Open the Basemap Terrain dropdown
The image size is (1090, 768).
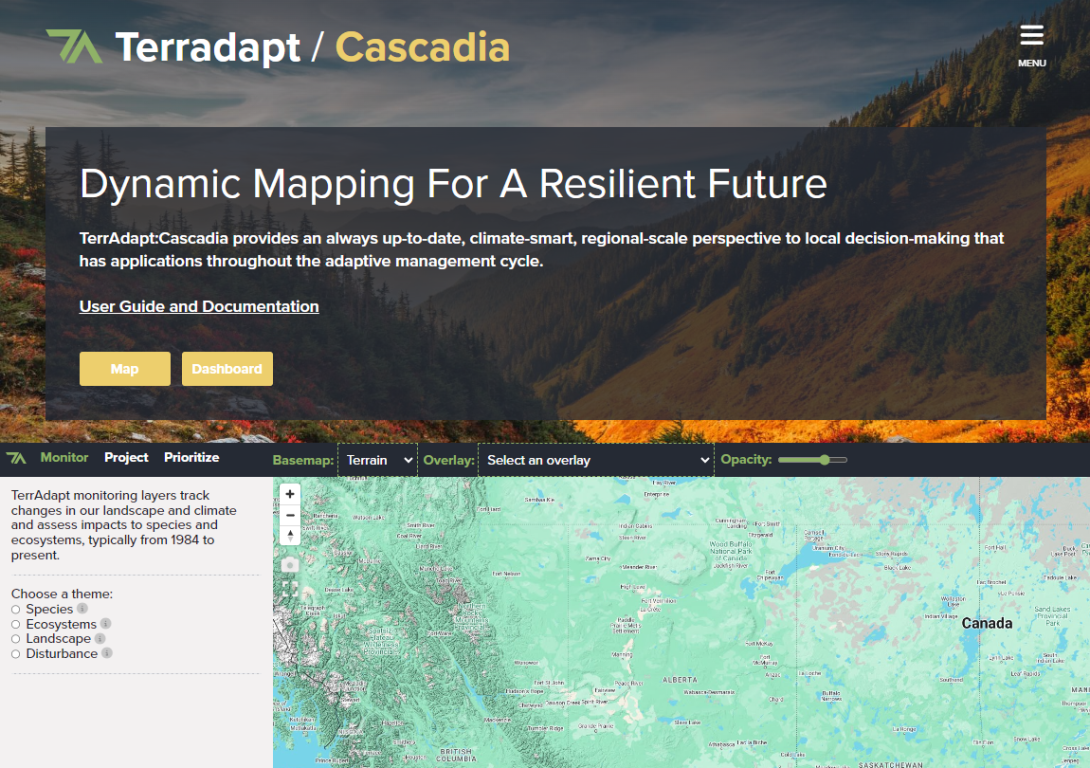click(377, 460)
